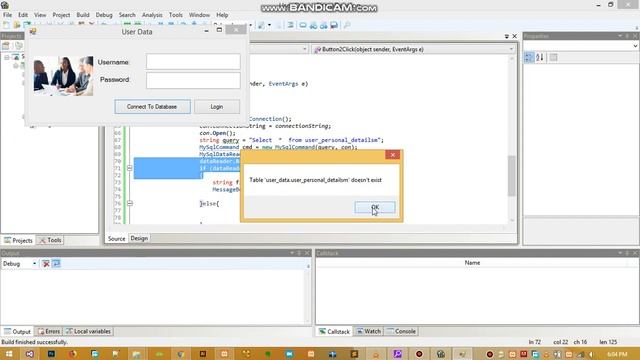This screenshot has height=360, width=640.
Task: Open the Help menu
Action: coord(222,15)
